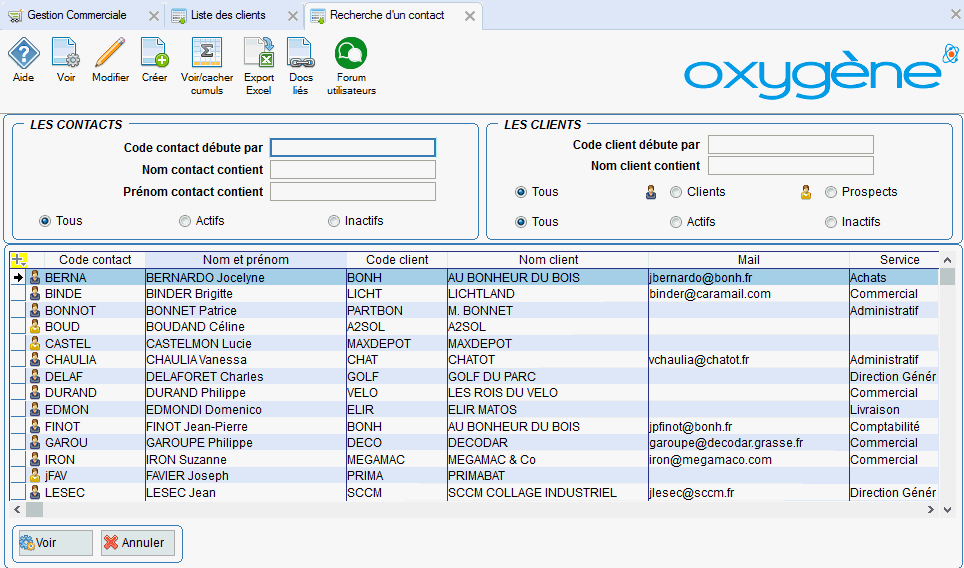Screen dimensions: 964x568
Task: Click vertical scrollbar down arrow
Action: point(947,510)
